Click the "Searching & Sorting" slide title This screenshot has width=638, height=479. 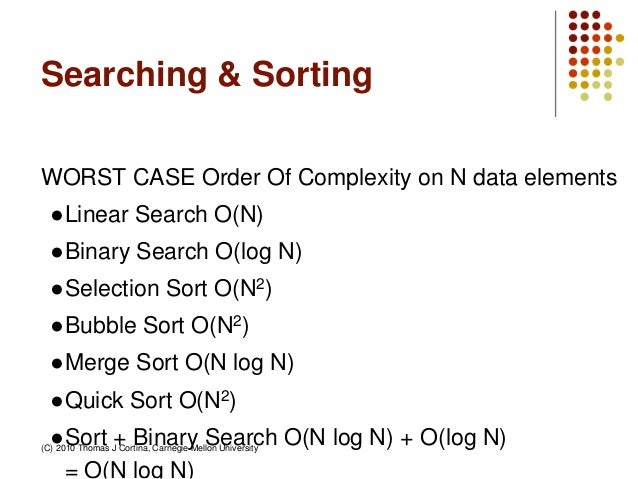205,76
